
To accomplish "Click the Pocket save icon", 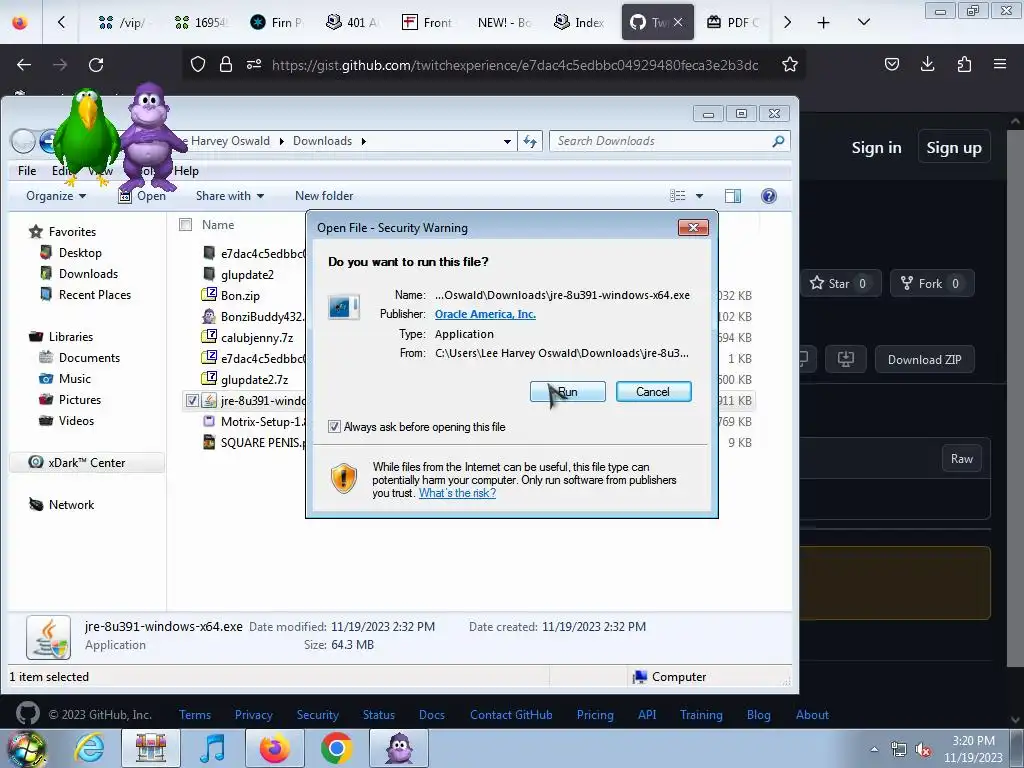I will pyautogui.click(x=891, y=64).
